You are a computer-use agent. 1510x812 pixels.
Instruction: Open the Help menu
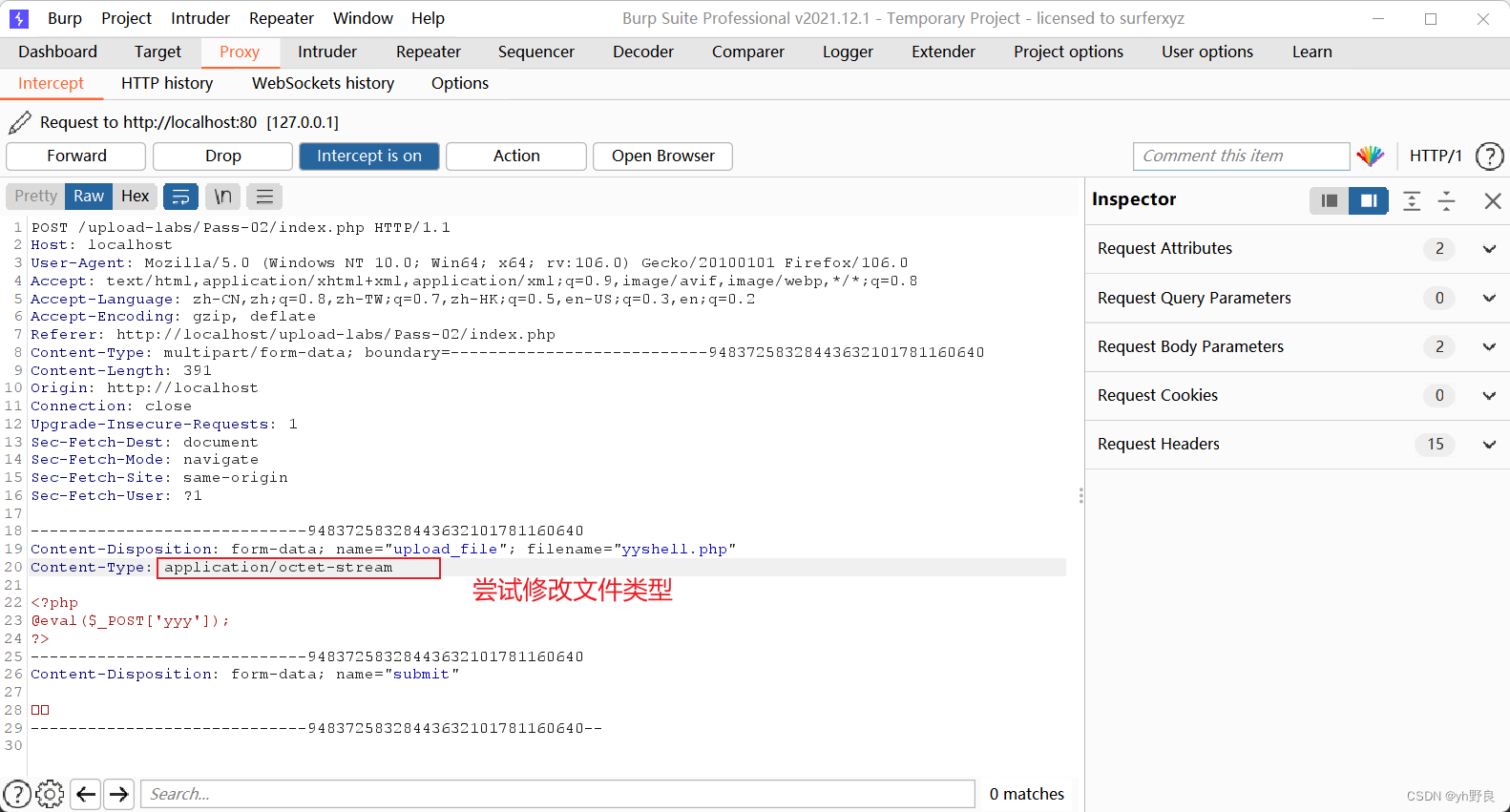(x=428, y=18)
